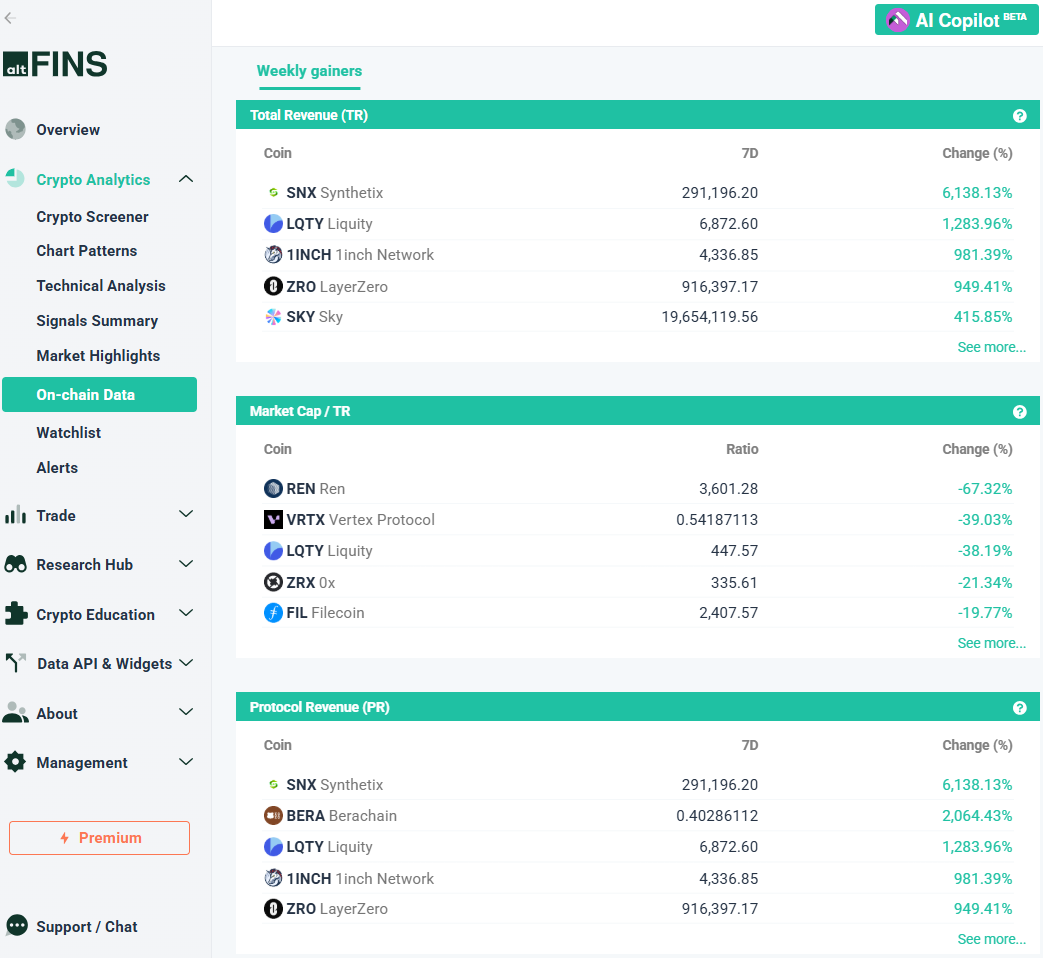See more in Protocol Revenue table
The image size is (1043, 958).
(991, 939)
